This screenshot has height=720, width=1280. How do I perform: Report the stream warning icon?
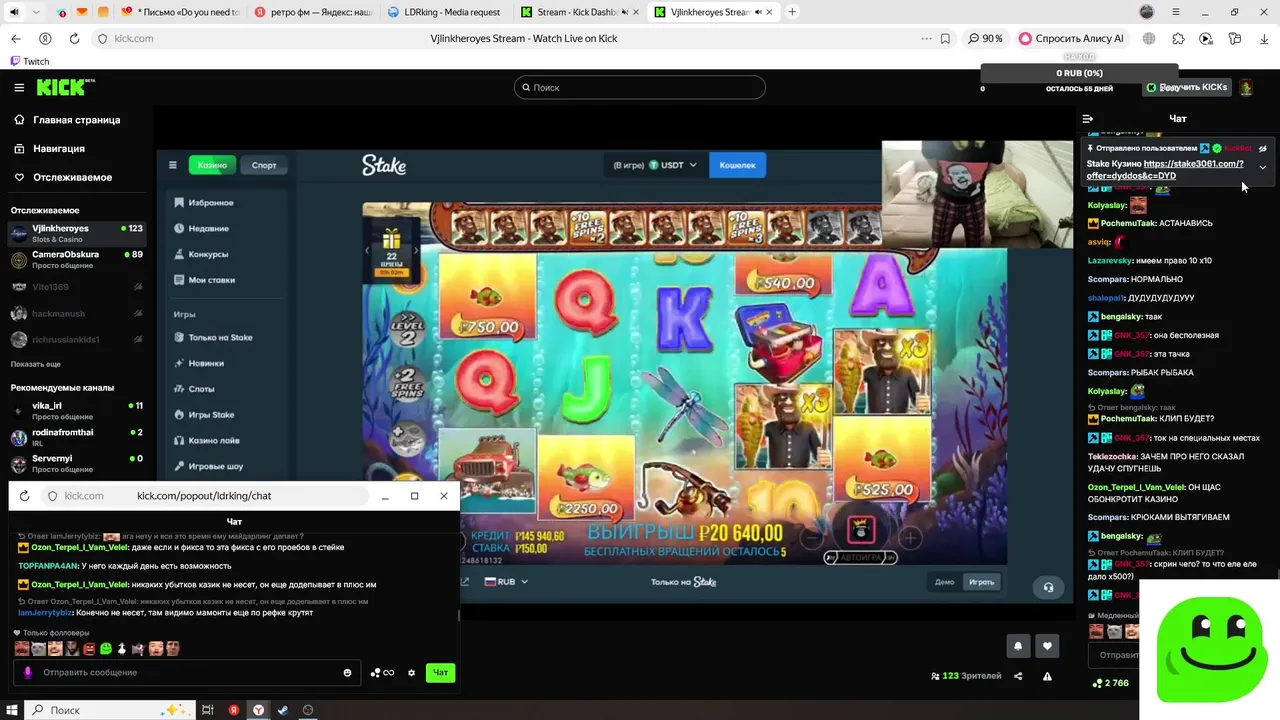pyautogui.click(x=1047, y=676)
